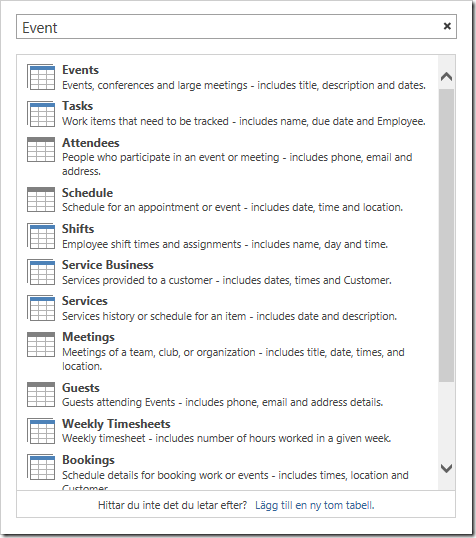Choose the Attendees table icon
This screenshot has width=476, height=538.
(x=41, y=150)
